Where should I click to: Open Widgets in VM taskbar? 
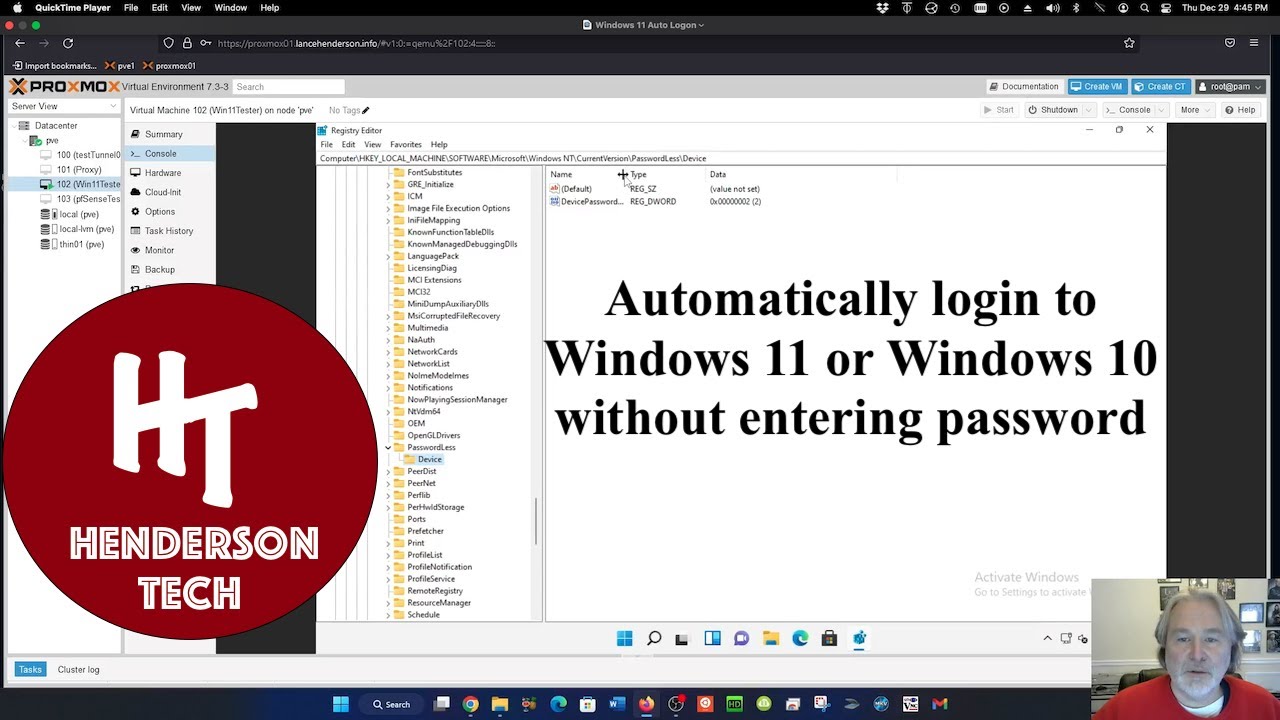click(712, 638)
